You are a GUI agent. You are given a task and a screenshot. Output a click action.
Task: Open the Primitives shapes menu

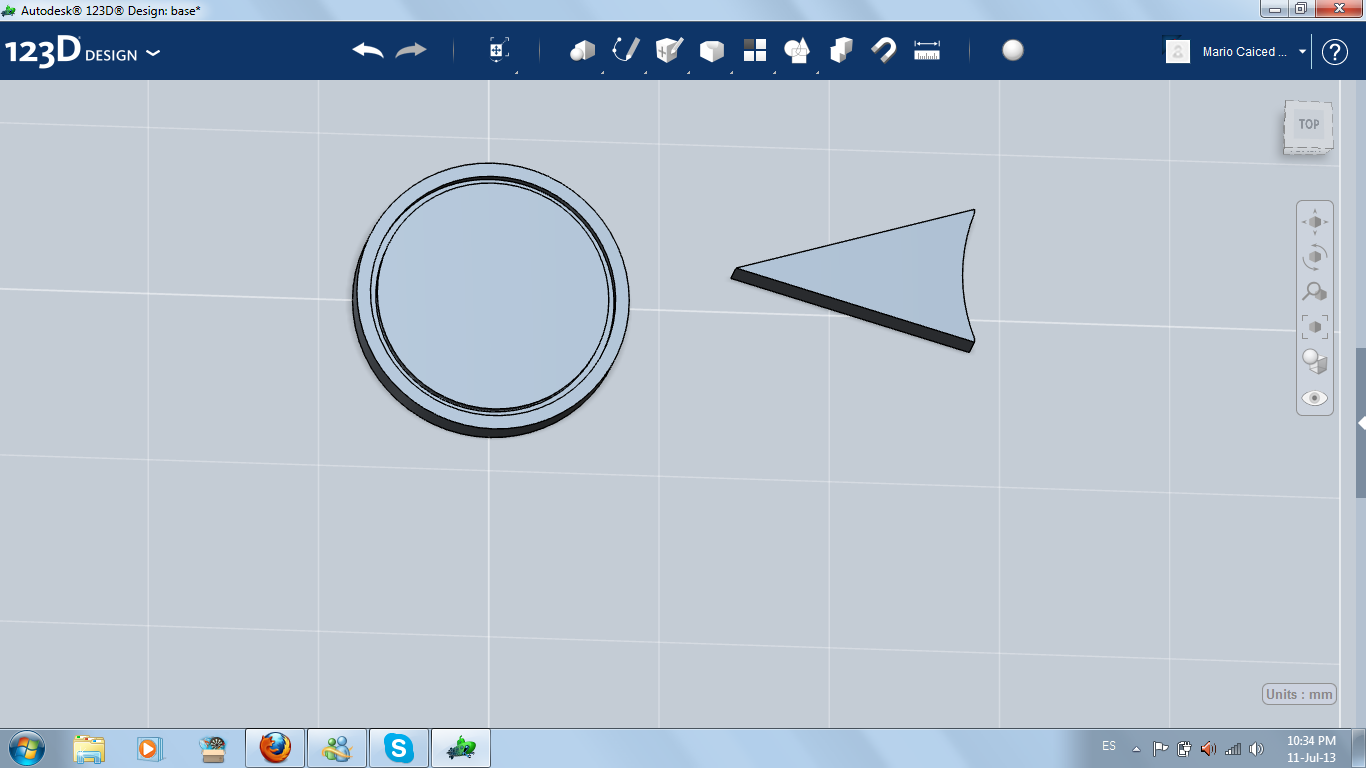click(x=583, y=50)
